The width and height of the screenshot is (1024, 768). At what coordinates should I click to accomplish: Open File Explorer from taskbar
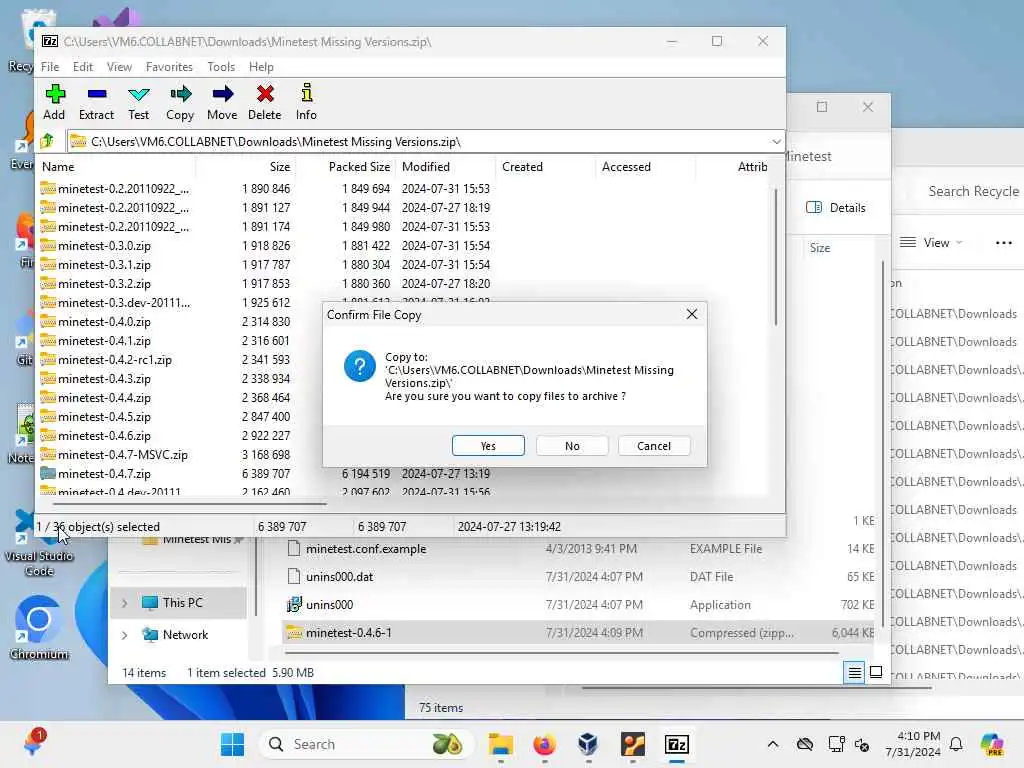click(501, 744)
